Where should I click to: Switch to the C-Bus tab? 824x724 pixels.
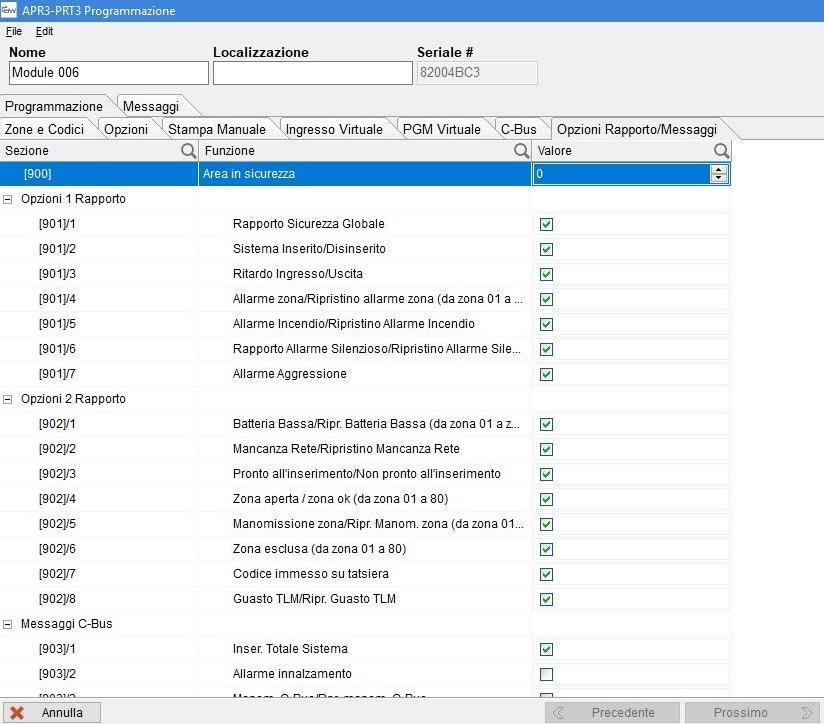pyautogui.click(x=519, y=129)
